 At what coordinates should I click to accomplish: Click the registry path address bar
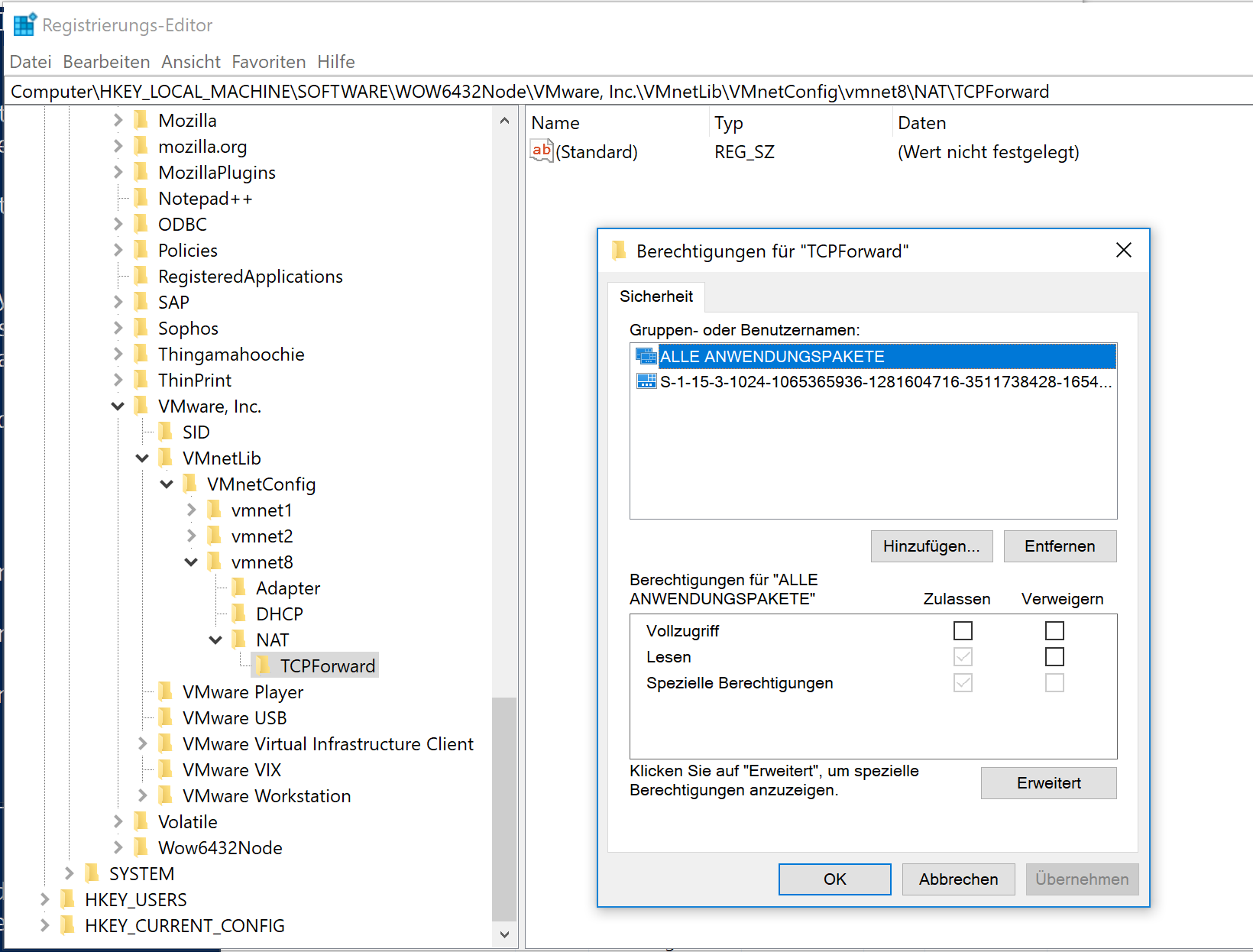point(628,92)
